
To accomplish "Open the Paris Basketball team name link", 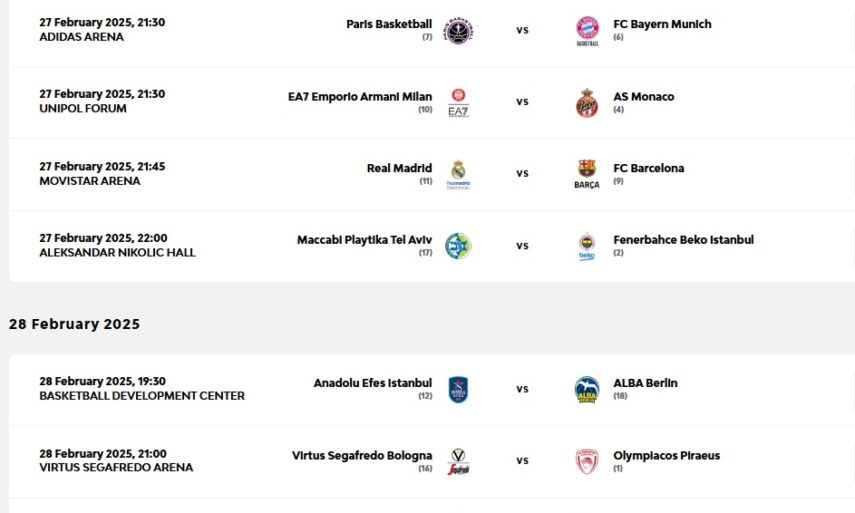I will tap(389, 24).
